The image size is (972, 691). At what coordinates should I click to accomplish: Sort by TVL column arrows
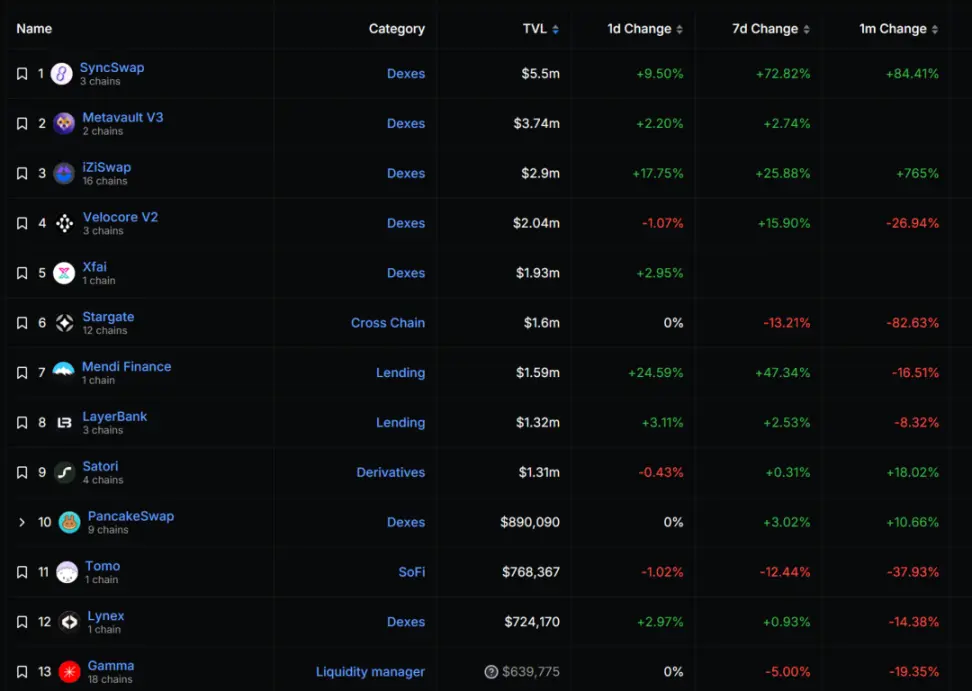(555, 29)
